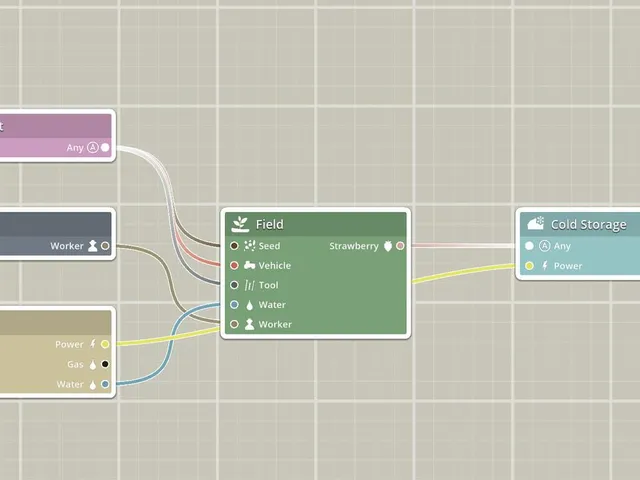Select the Any output port on pink node
The width and height of the screenshot is (640, 480).
[x=105, y=147]
